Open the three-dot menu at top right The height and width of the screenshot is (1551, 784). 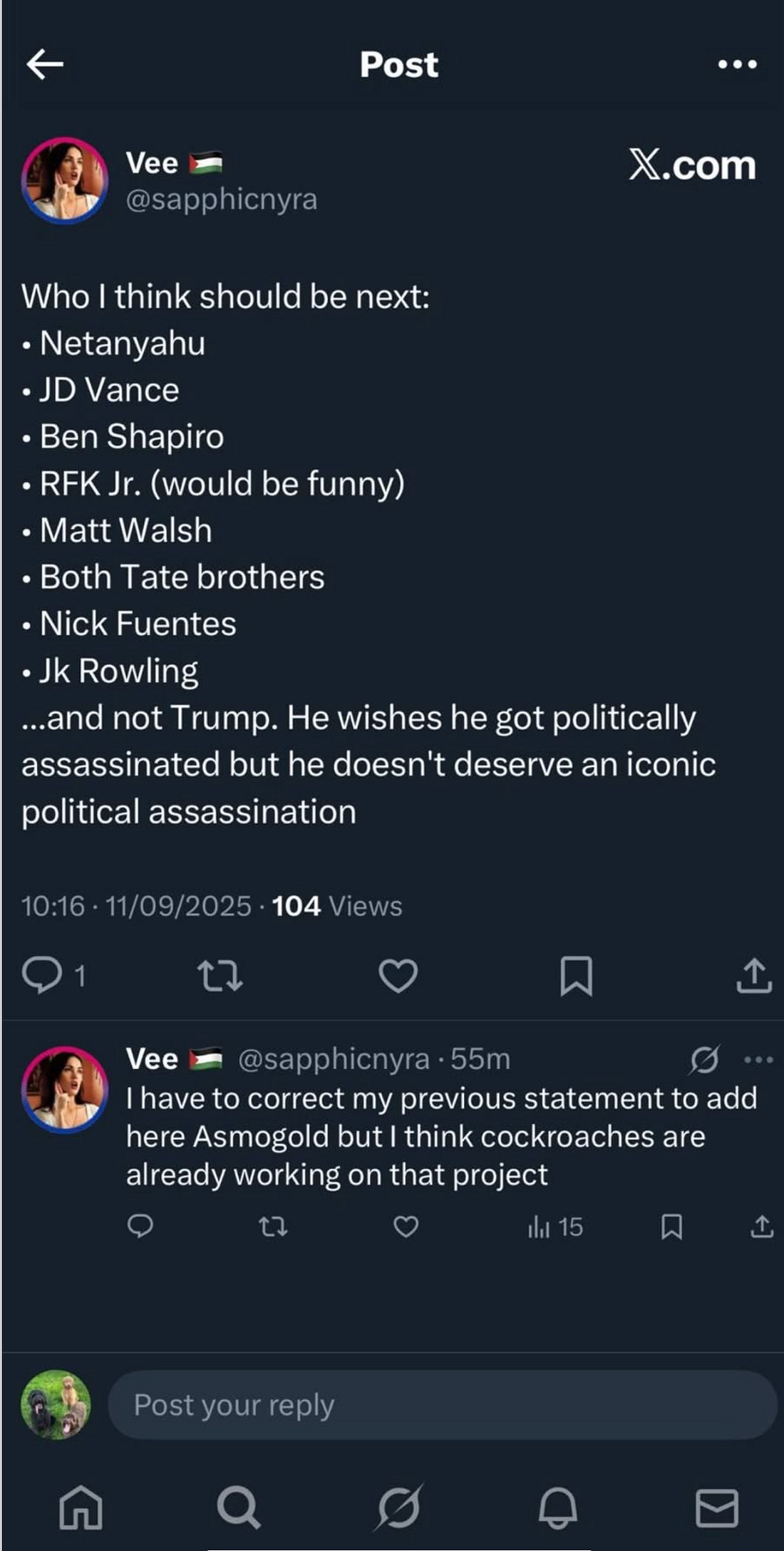(x=737, y=64)
